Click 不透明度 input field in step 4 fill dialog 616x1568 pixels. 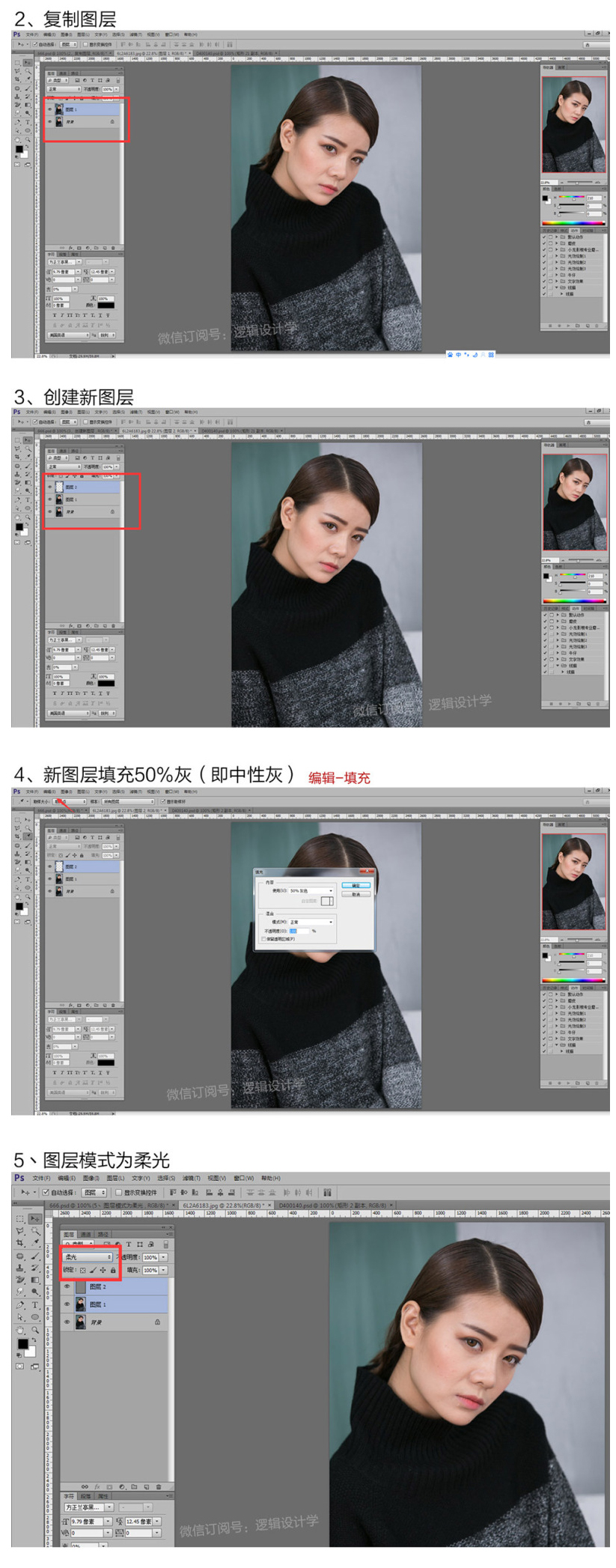299,931
